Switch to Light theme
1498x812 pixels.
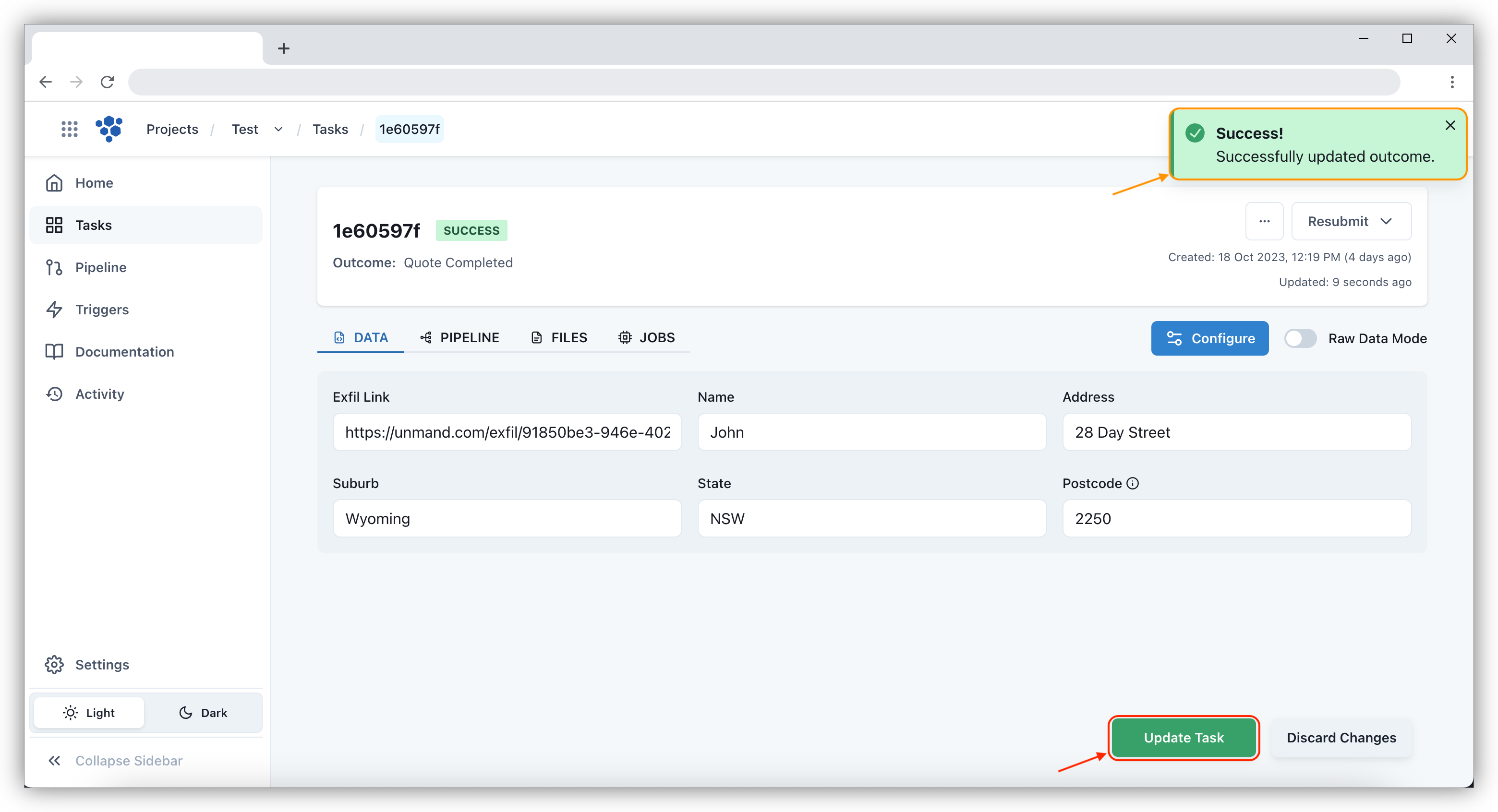point(89,713)
